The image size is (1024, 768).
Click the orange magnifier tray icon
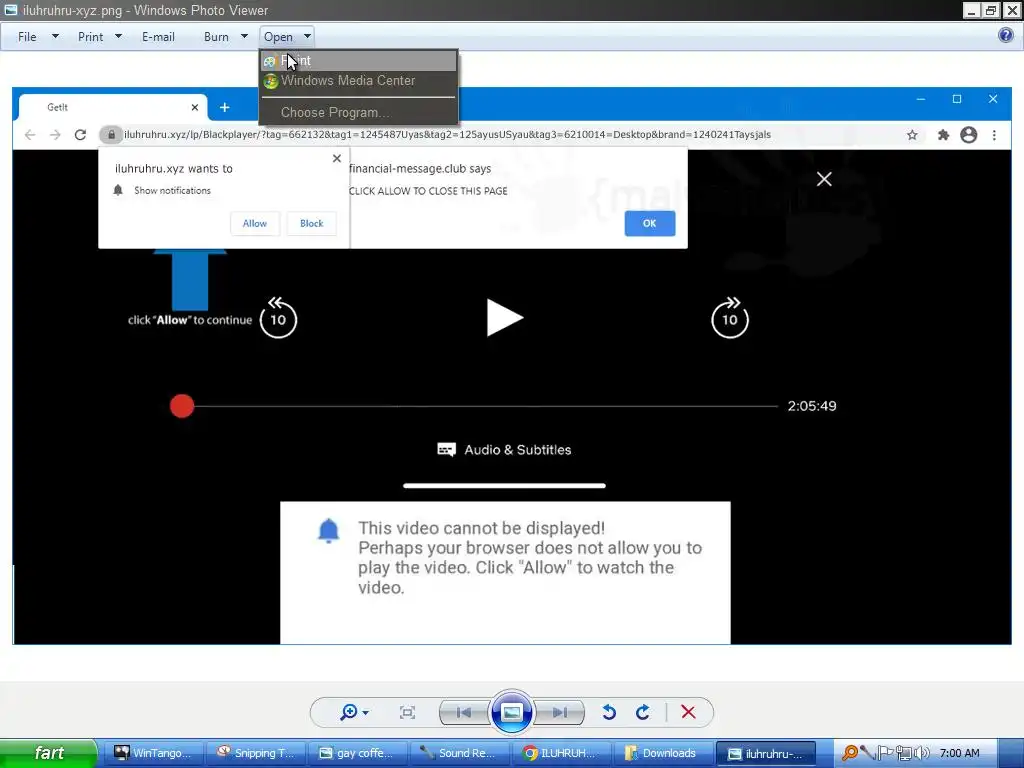pyautogui.click(x=849, y=753)
